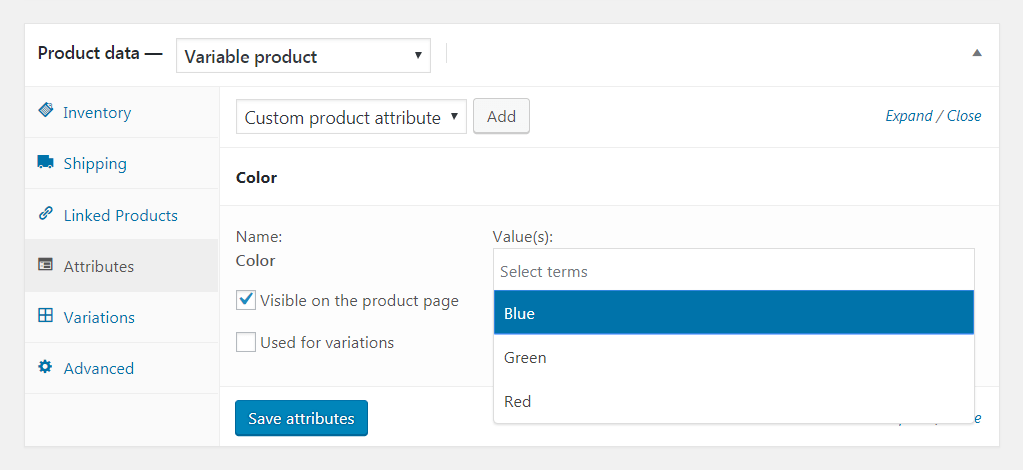Click the Attributes list icon
The width and height of the screenshot is (1023, 470).
[x=45, y=265]
